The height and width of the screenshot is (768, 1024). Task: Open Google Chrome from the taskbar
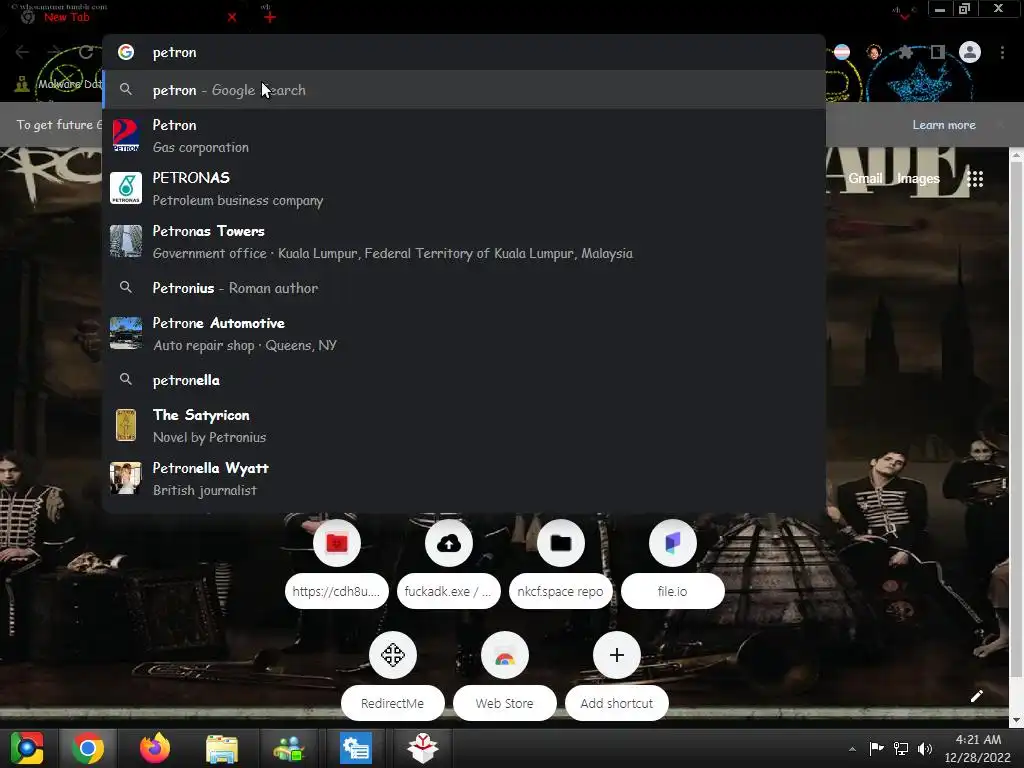tap(88, 748)
